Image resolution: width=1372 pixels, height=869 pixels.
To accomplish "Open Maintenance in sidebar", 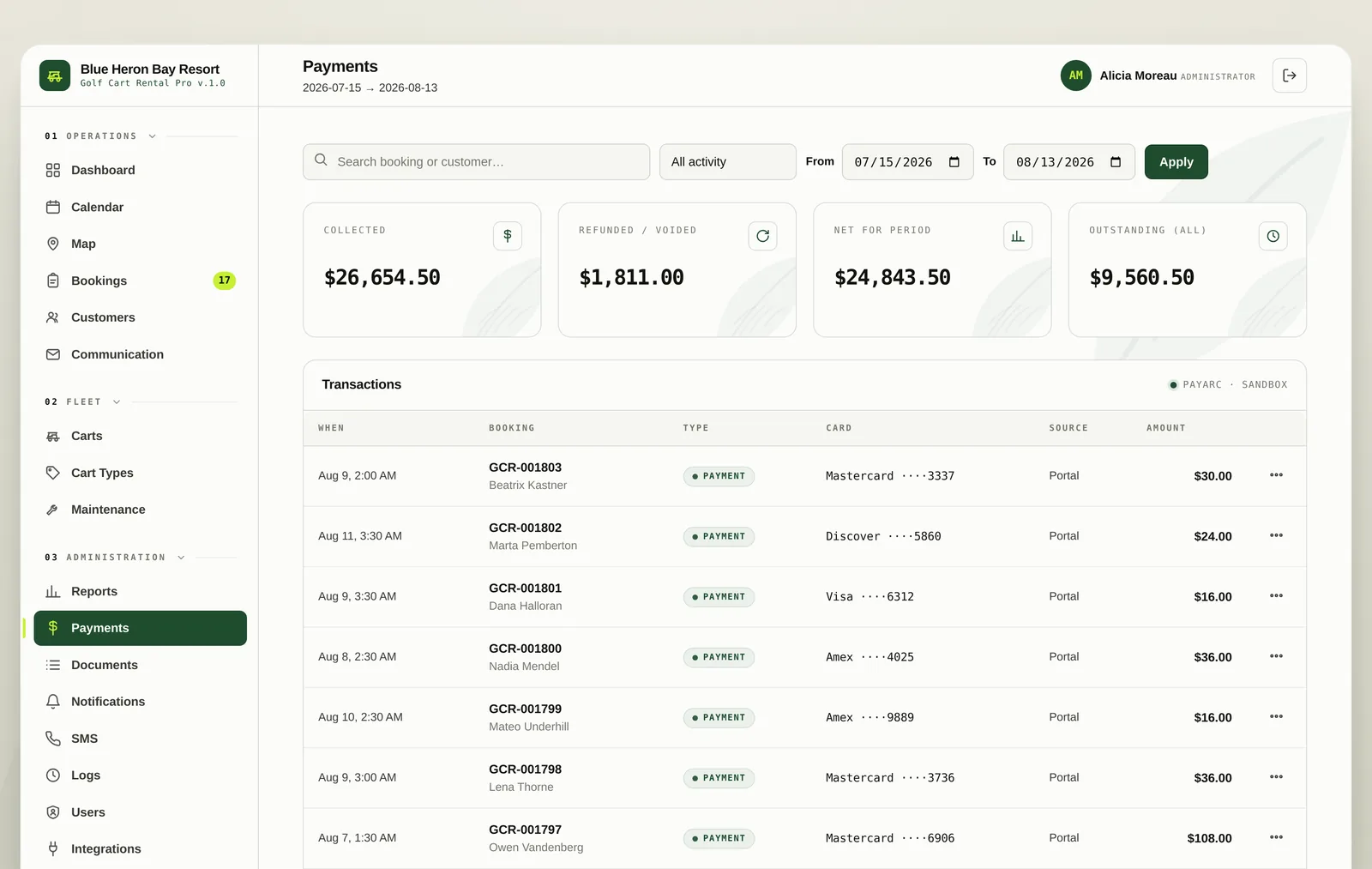I will tap(140, 510).
